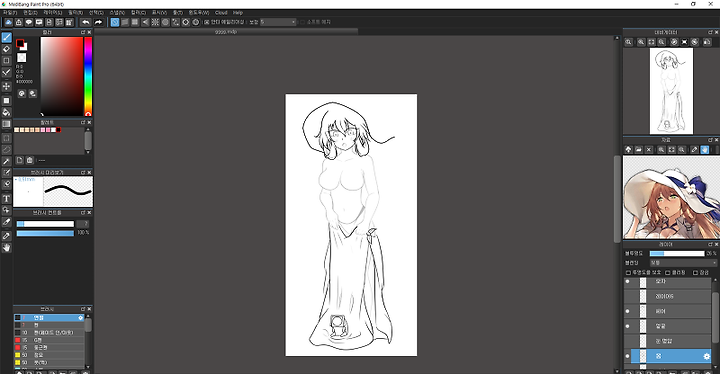Click the ? button beside brush size
The width and height of the screenshot is (720, 374).
point(83,224)
